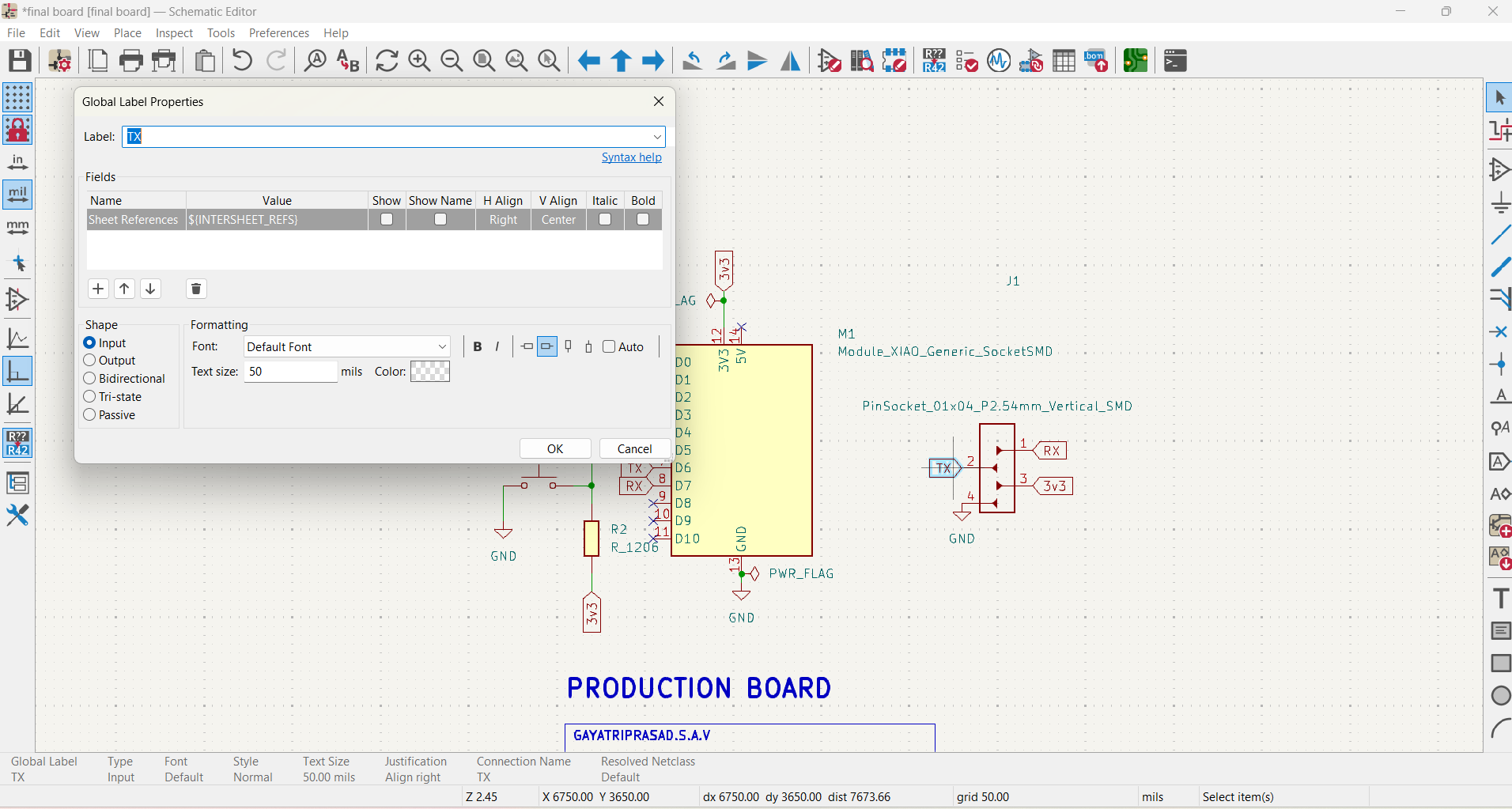Open Find and Replace icon
This screenshot has height=809, width=1512.
(x=348, y=60)
